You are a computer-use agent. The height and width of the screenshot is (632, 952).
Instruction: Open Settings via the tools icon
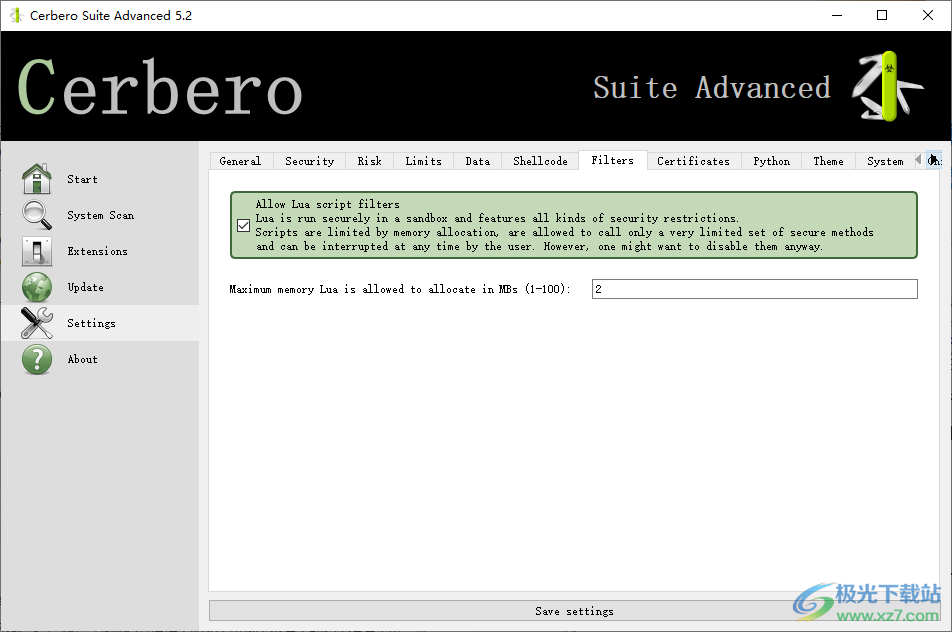pyautogui.click(x=36, y=323)
